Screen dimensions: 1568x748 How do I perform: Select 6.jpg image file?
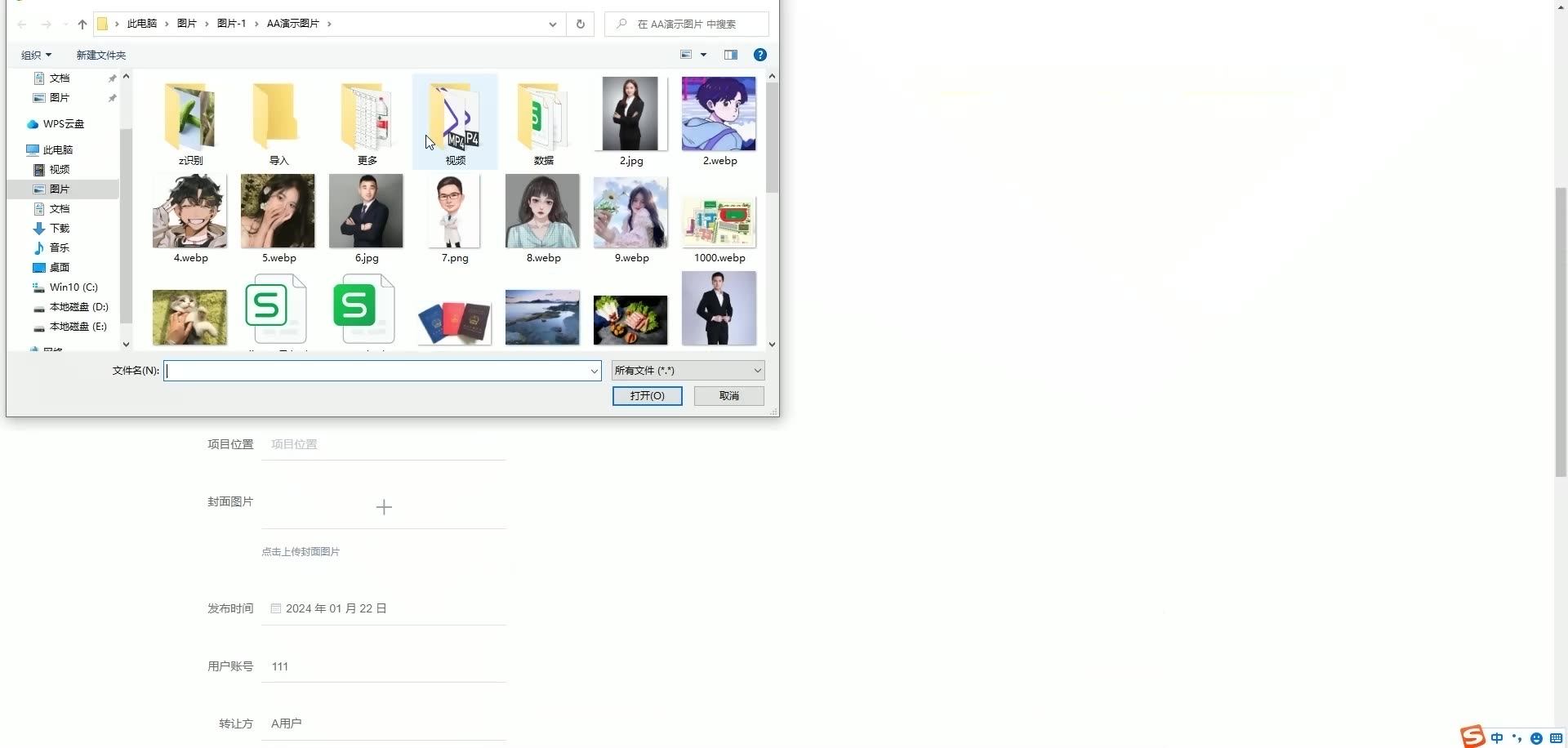coord(367,219)
